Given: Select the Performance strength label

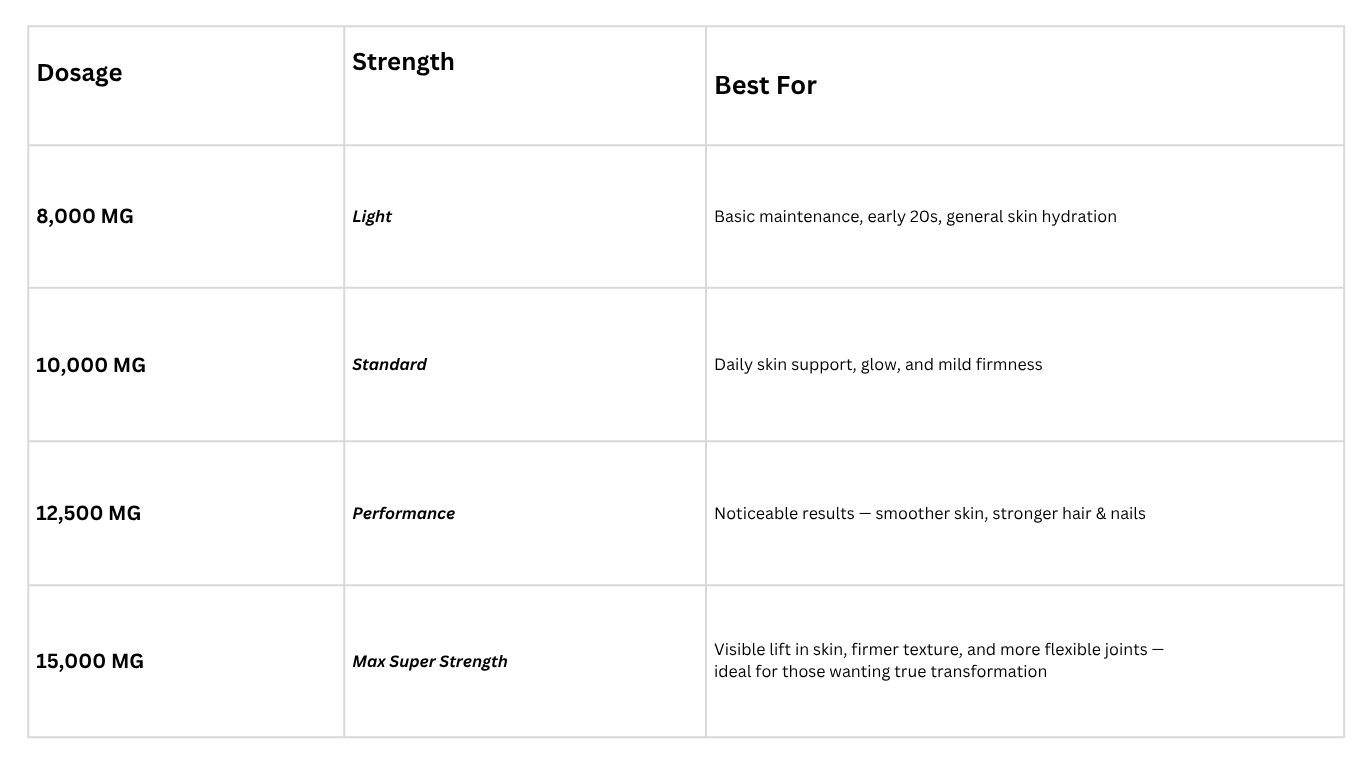Looking at the screenshot, I should pyautogui.click(x=403, y=514).
